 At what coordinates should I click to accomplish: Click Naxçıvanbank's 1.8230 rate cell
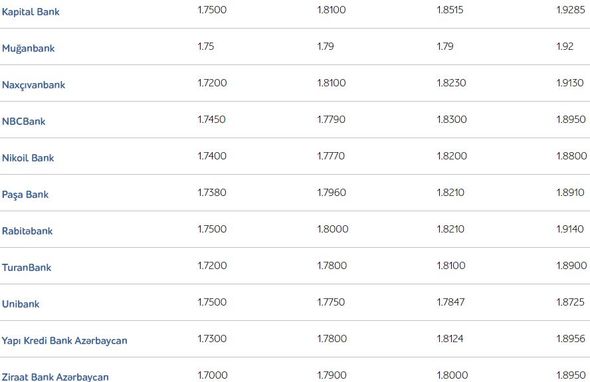coord(451,83)
